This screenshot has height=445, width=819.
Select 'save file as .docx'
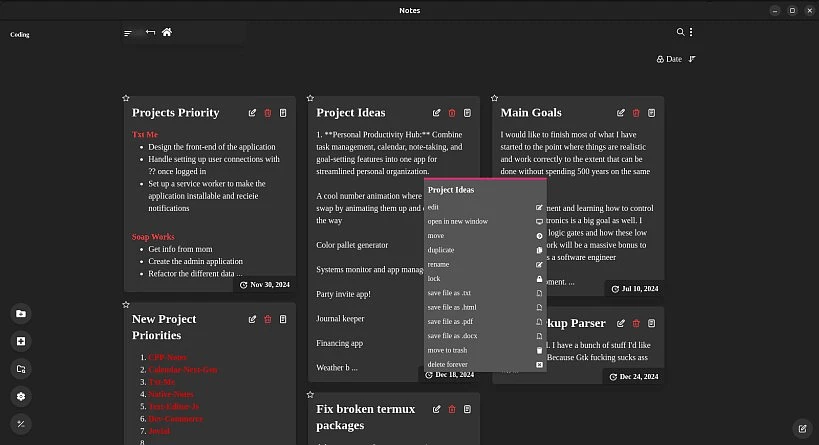[x=485, y=336]
